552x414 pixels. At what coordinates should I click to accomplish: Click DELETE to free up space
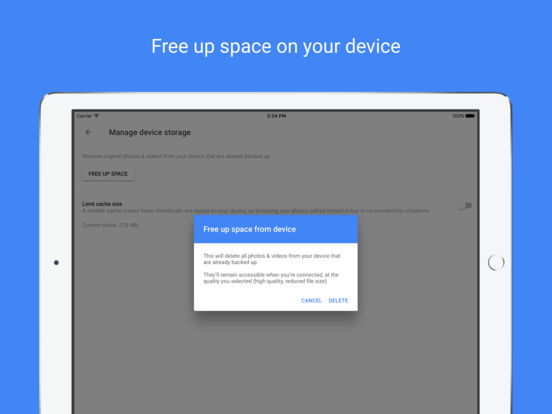pyautogui.click(x=338, y=301)
